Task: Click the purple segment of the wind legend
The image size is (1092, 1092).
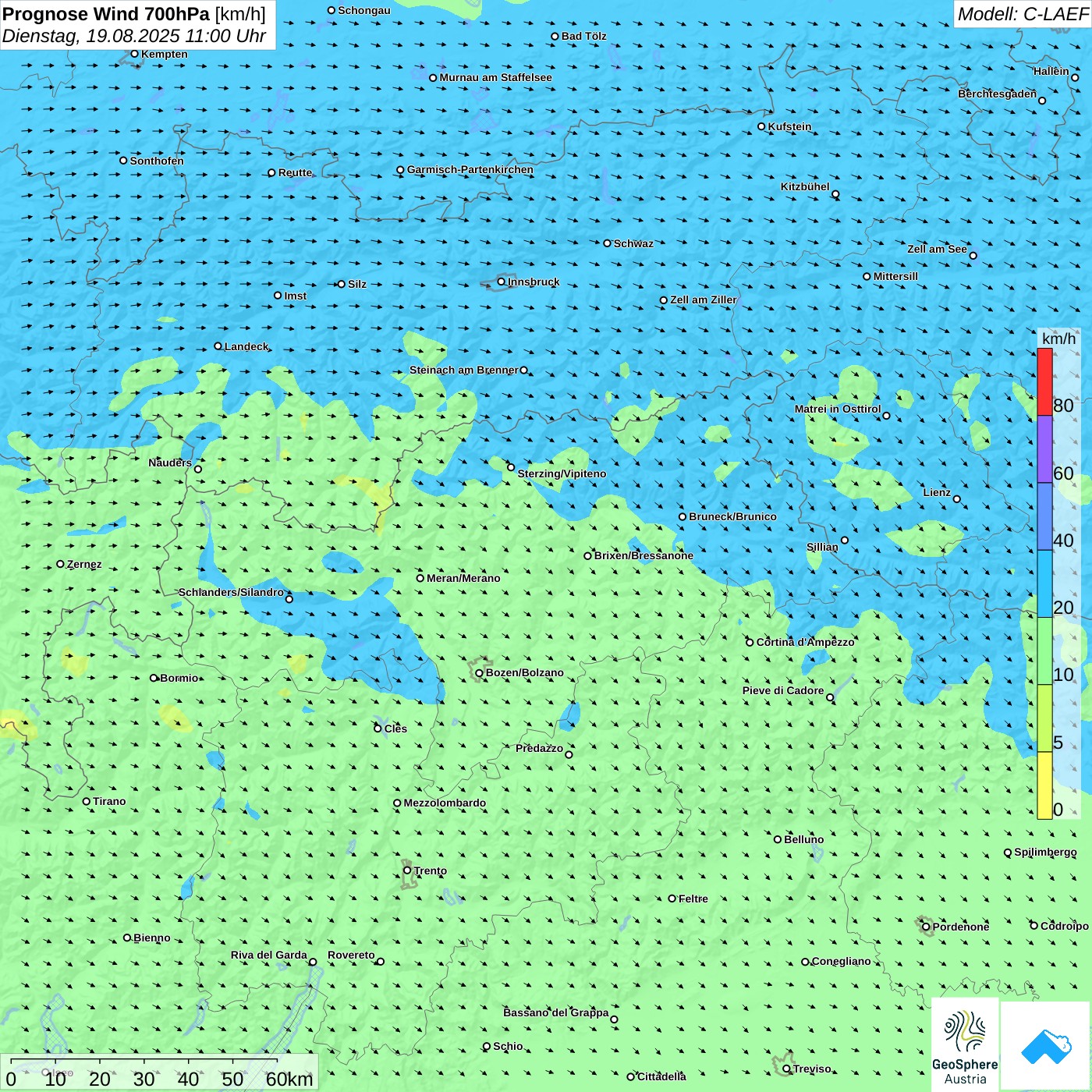Action: click(x=1044, y=449)
